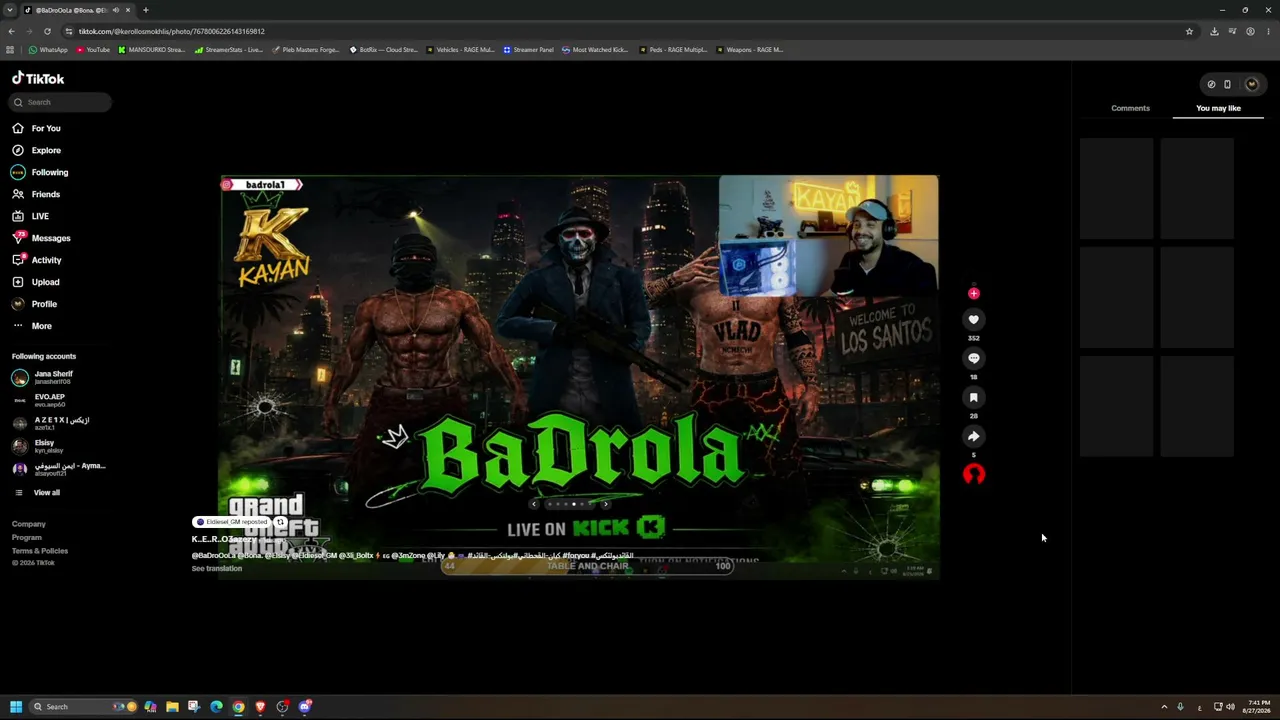The image size is (1280, 720).
Task: Open comments with the speech bubble icon
Action: [x=974, y=358]
